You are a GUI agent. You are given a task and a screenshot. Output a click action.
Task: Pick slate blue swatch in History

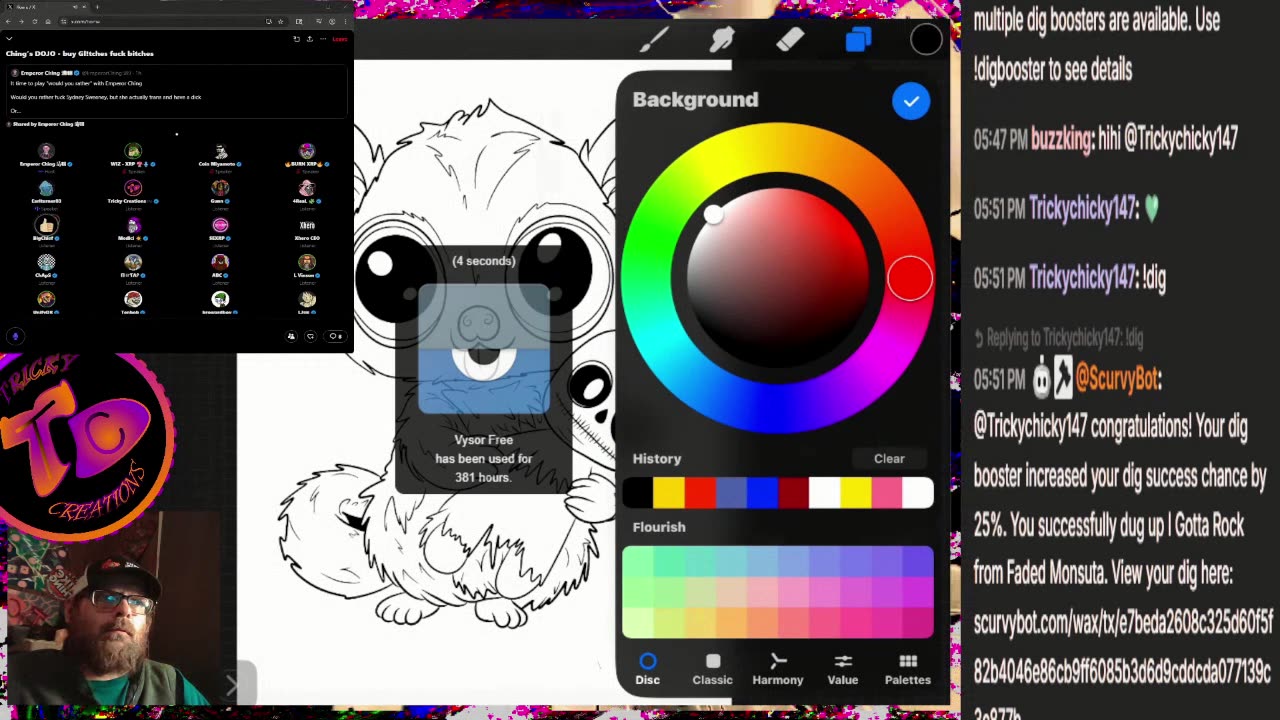tap(731, 493)
